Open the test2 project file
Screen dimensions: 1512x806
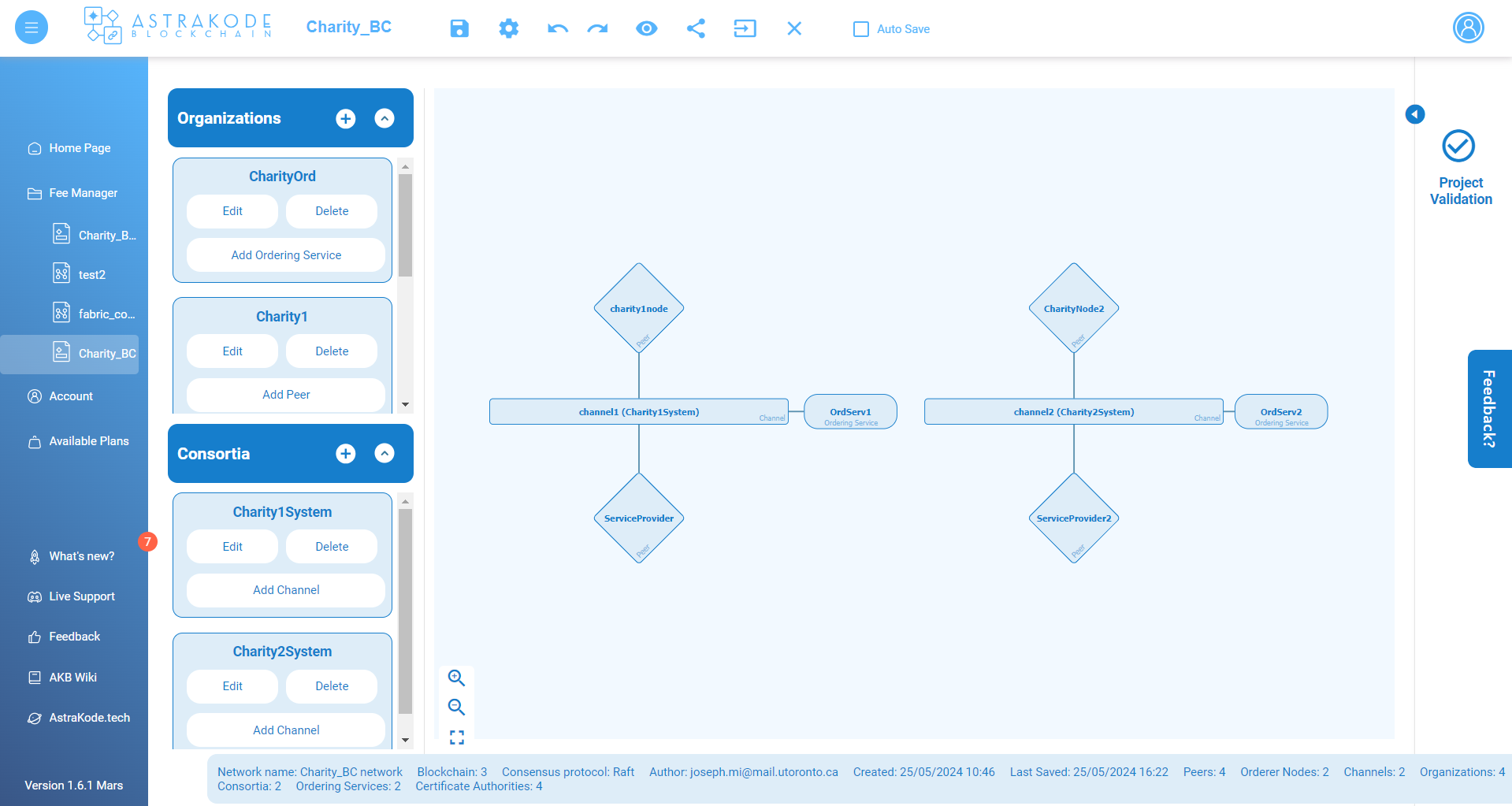[x=79, y=274]
